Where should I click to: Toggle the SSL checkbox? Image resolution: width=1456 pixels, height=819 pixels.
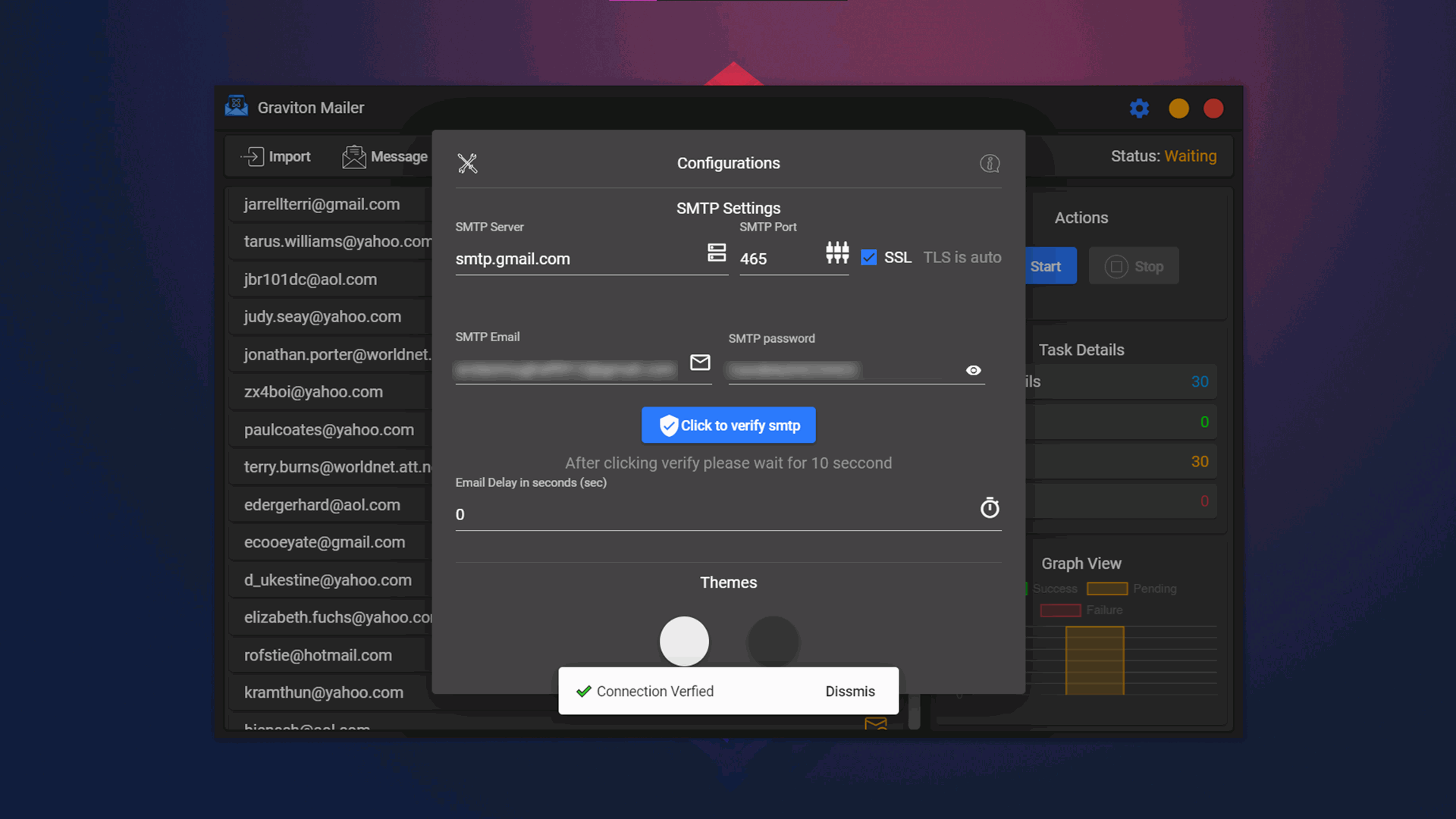[x=869, y=257]
